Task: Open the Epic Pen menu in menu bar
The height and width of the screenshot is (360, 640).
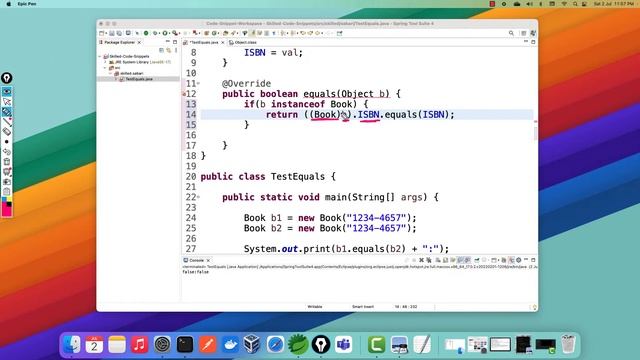Action: (x=27, y=4)
